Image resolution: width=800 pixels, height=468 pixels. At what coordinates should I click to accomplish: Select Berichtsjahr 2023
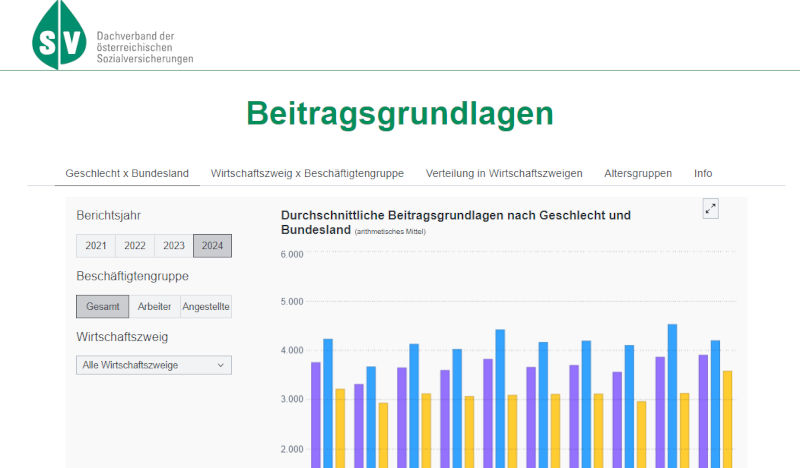174,246
